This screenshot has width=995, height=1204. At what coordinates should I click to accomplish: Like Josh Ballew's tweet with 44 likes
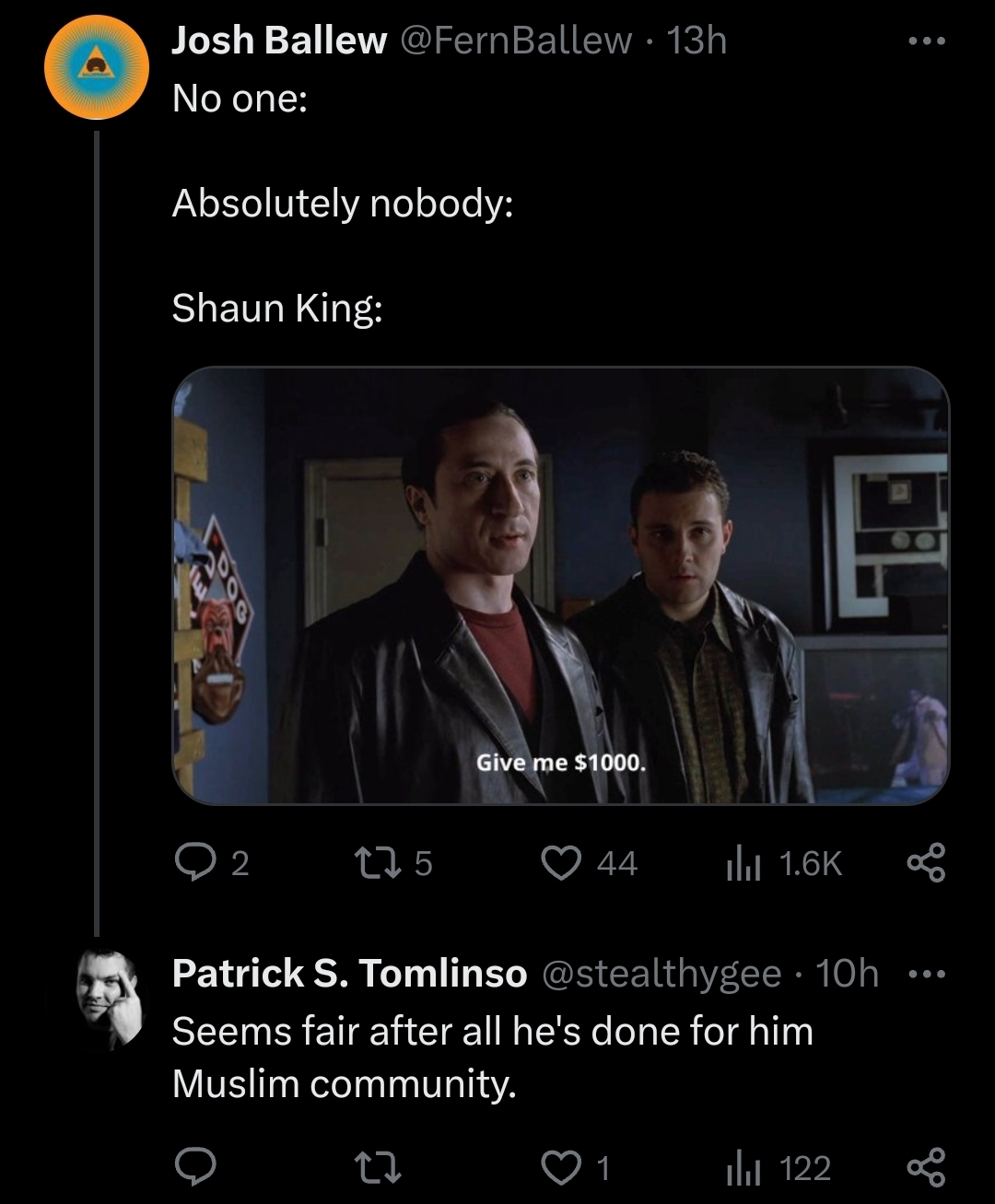pyautogui.click(x=590, y=863)
